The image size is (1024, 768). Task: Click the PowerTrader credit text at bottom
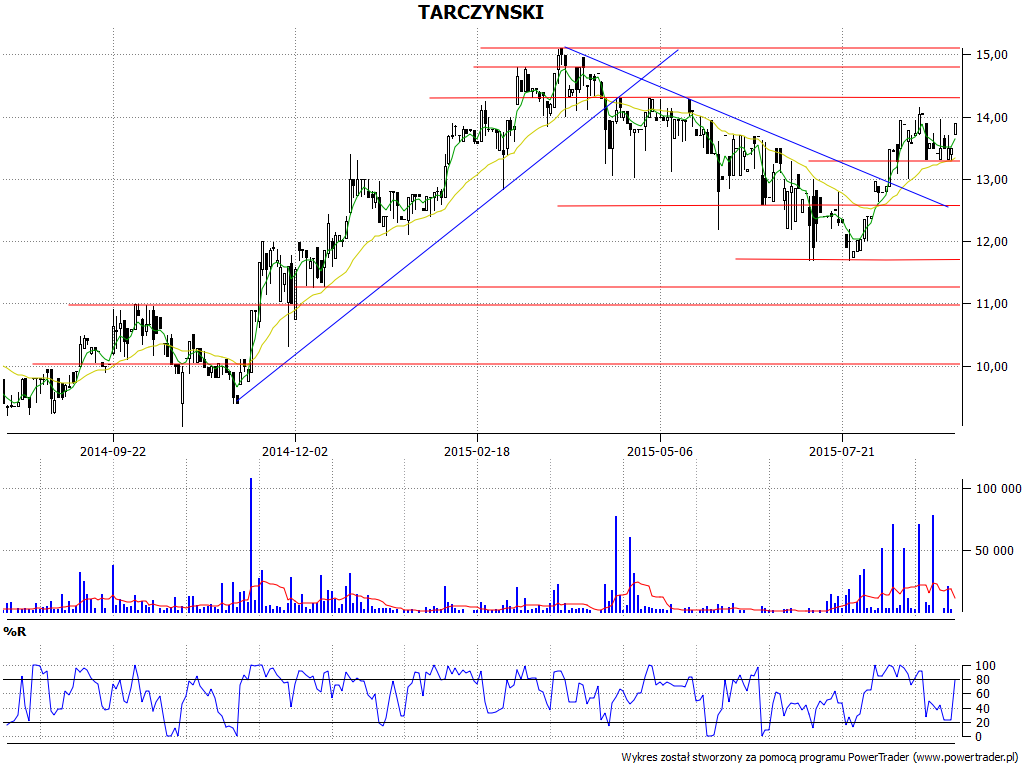pyautogui.click(x=820, y=758)
